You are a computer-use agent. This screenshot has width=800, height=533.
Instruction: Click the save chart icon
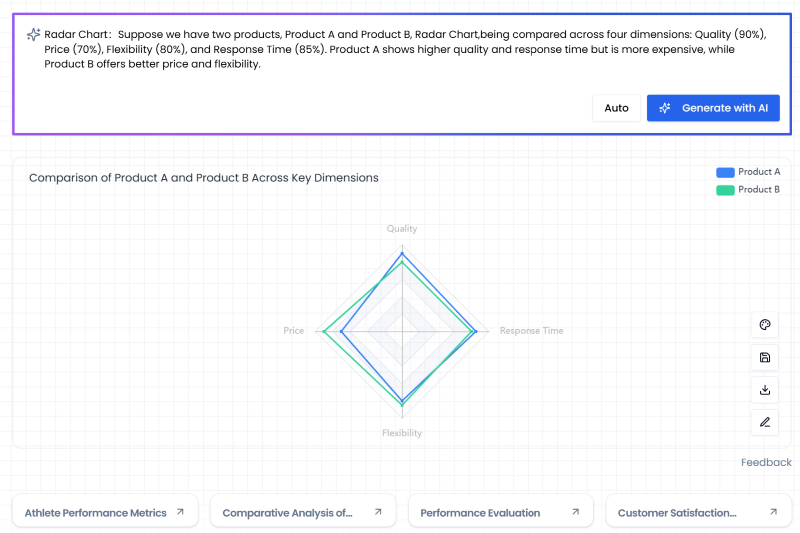(x=765, y=357)
